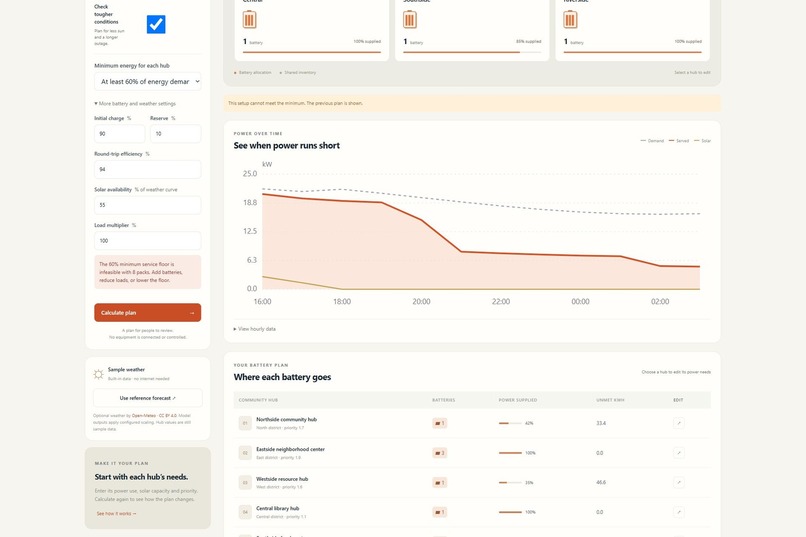Click the Solar availability input field
The height and width of the screenshot is (537, 806).
[x=148, y=205]
